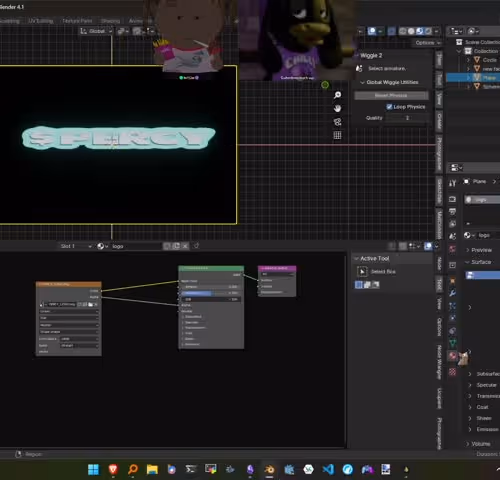Toggle camera view gizmo icon
Viewport: 500px width, 480px height.
coord(337,122)
